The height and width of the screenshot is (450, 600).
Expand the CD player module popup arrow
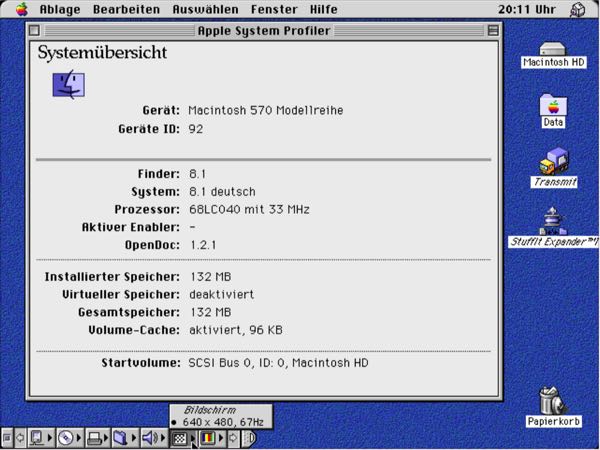click(79, 438)
